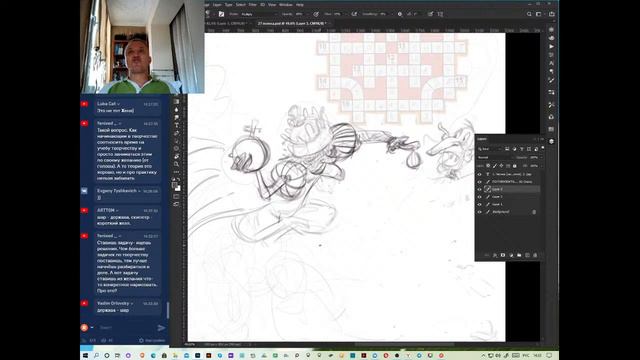Swap foreground and background colors
Image resolution: width=640 pixels, height=360 pixels.
[179, 180]
